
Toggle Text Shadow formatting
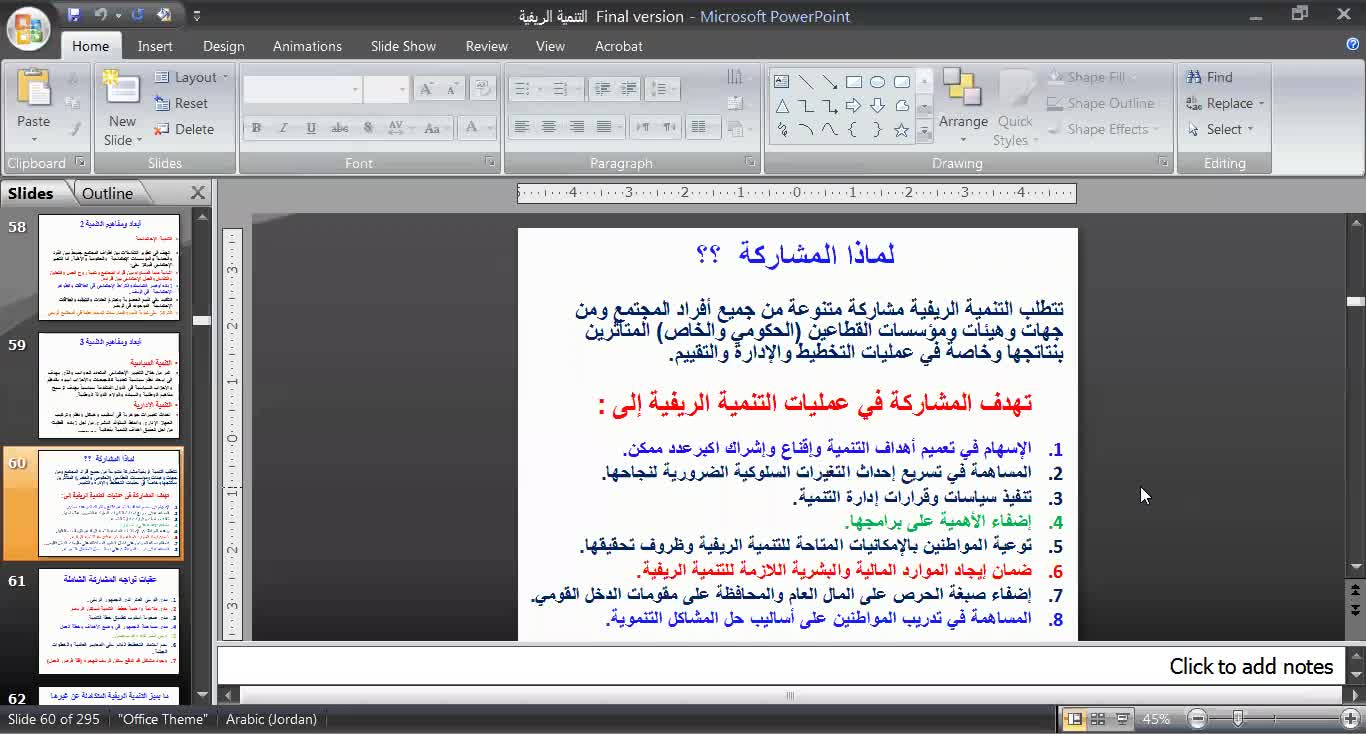368,128
